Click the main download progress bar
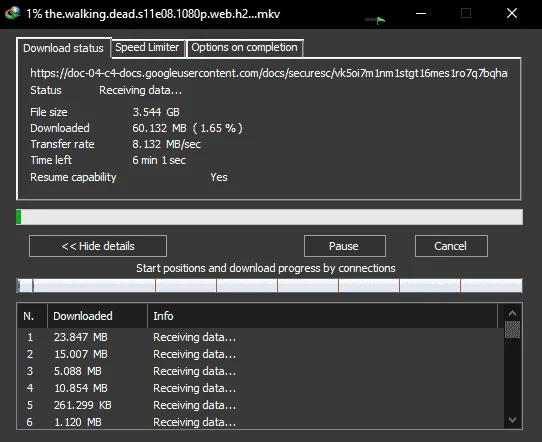Viewport: 542px width, 442px height. pyautogui.click(x=269, y=217)
